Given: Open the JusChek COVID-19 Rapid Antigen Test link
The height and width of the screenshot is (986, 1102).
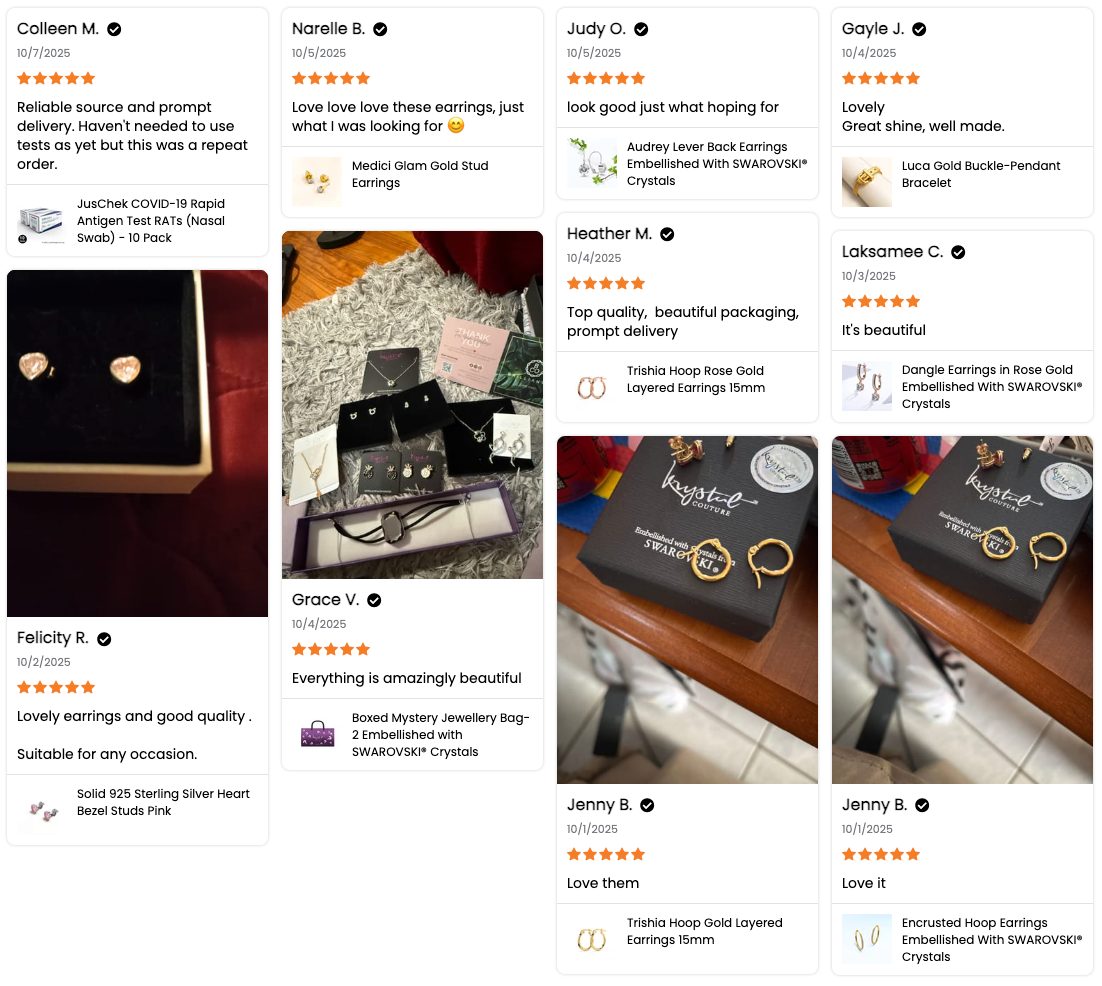Looking at the screenshot, I should (x=151, y=221).
